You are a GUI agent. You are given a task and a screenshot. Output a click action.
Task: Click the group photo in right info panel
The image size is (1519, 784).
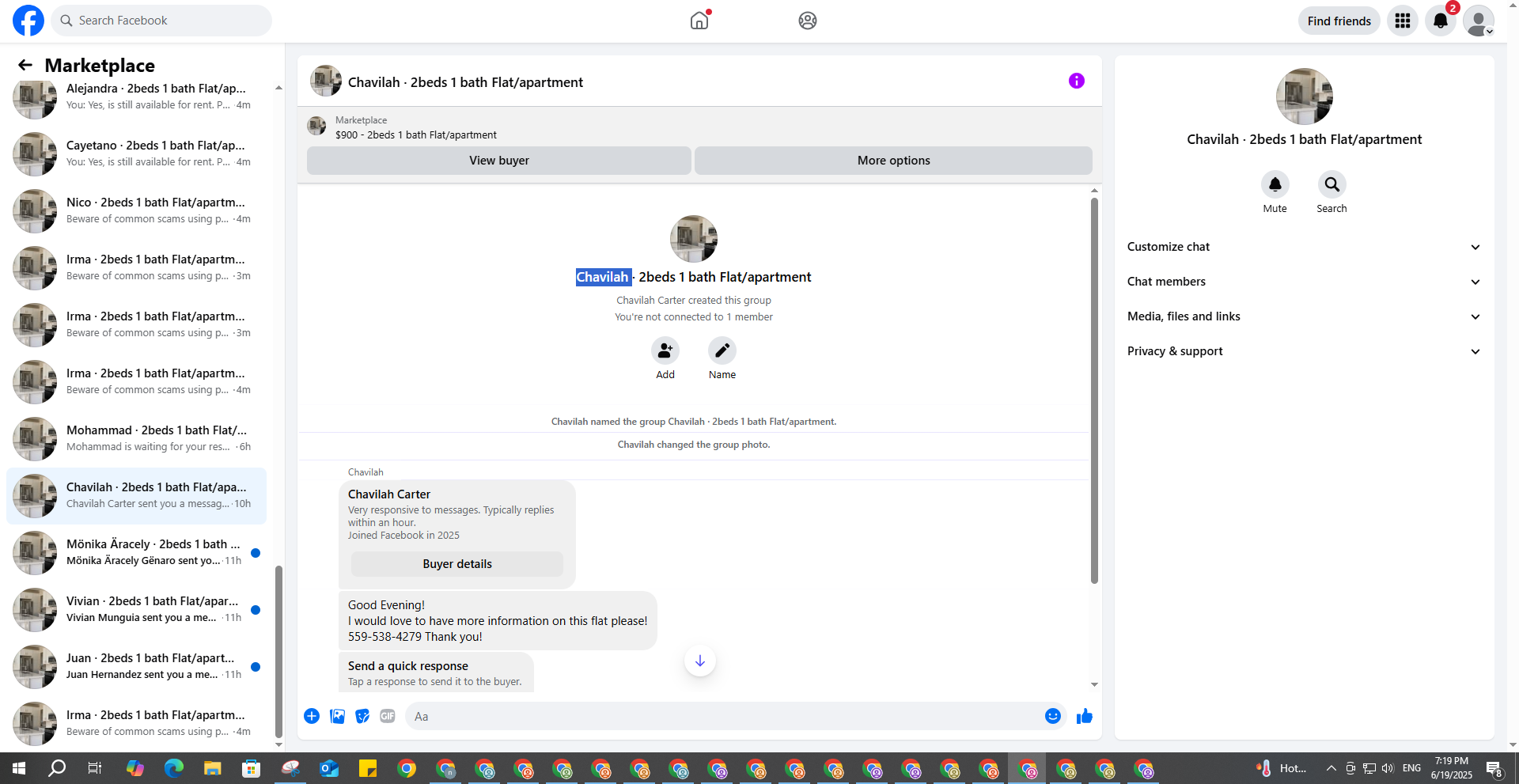(1304, 97)
